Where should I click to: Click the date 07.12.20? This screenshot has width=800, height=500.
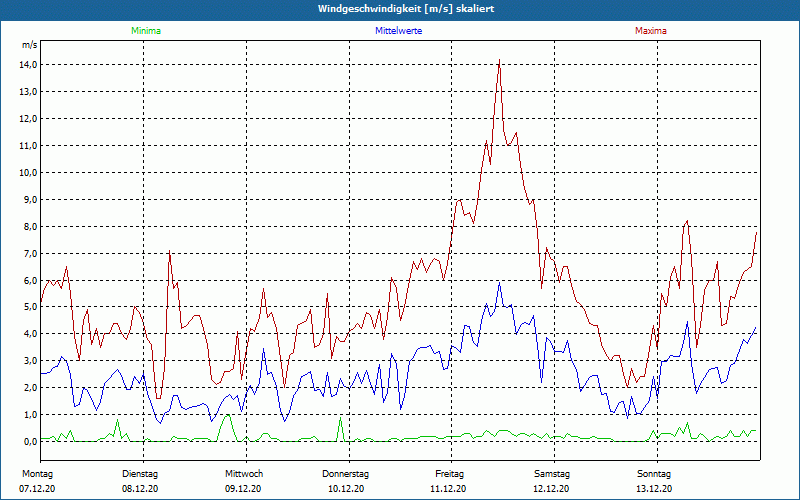37,489
